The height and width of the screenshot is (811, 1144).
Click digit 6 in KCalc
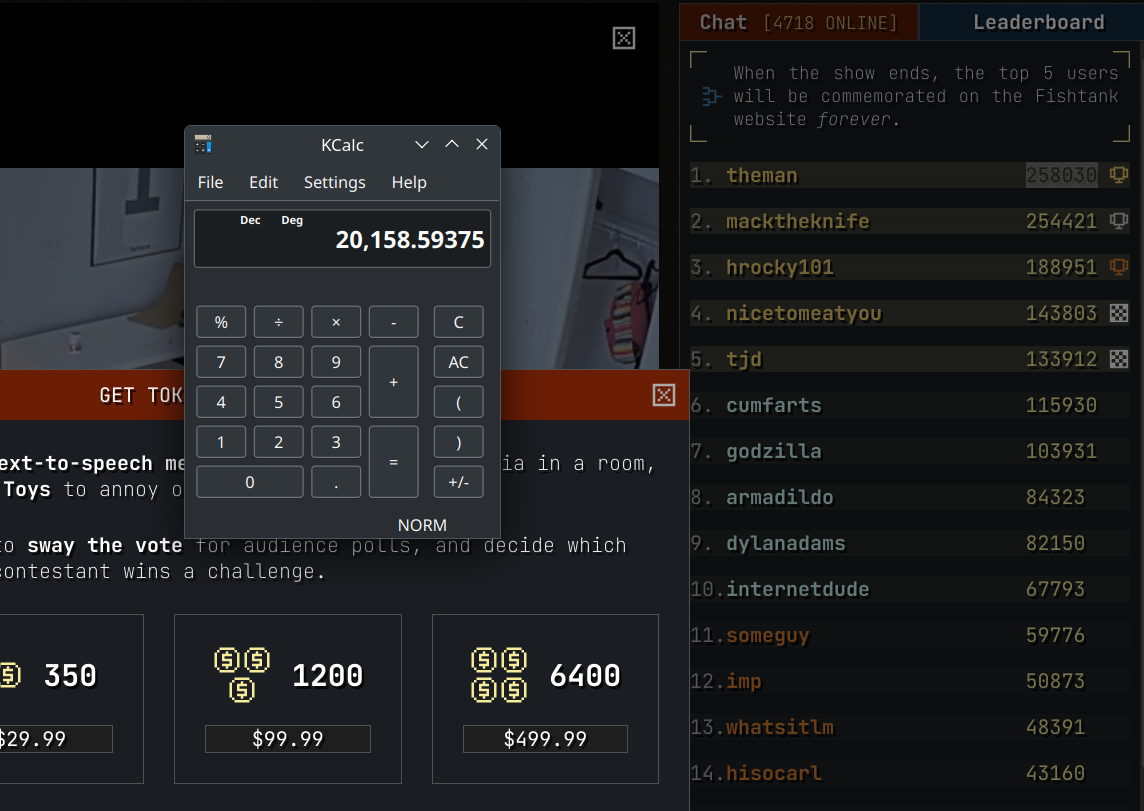(336, 403)
